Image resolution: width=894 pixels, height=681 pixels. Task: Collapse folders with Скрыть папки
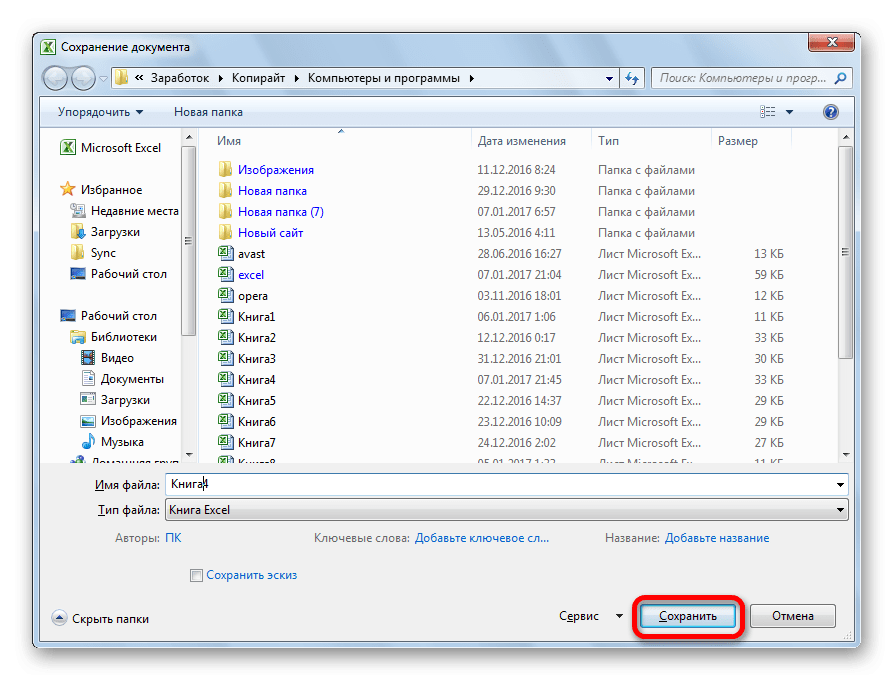[x=100, y=619]
